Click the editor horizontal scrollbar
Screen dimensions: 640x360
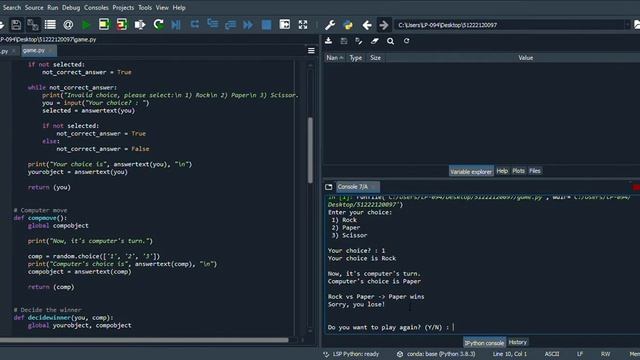(144, 340)
